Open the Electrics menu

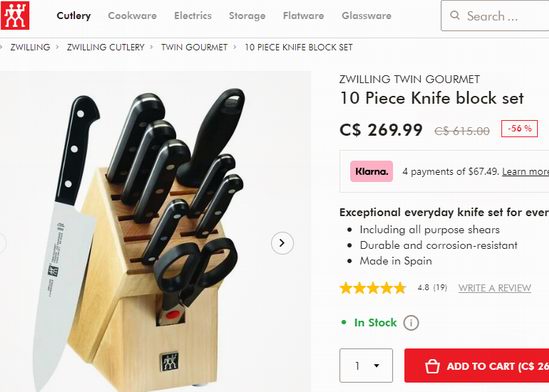[193, 16]
